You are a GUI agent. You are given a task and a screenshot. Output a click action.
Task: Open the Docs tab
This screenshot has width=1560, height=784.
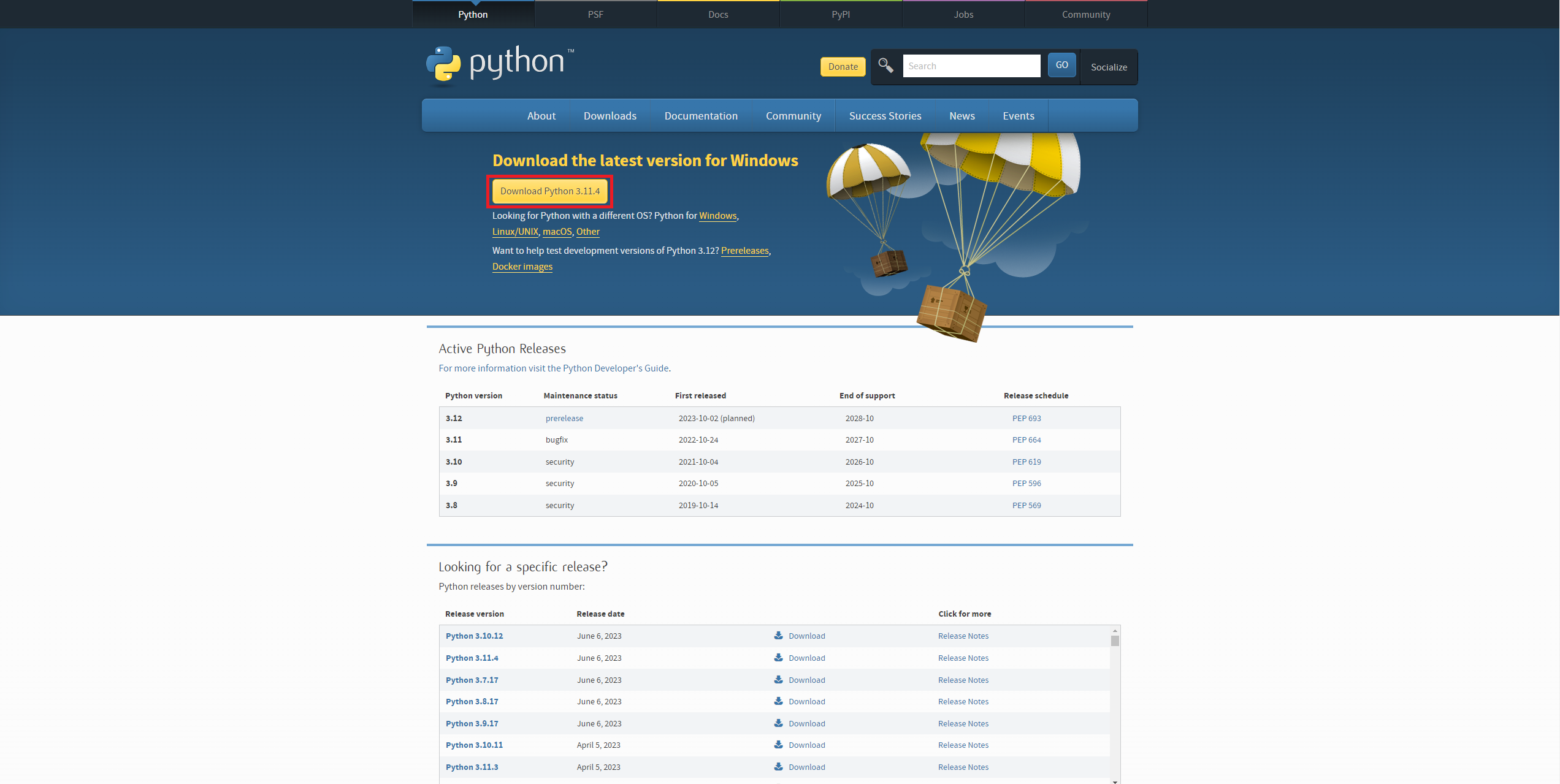click(718, 14)
